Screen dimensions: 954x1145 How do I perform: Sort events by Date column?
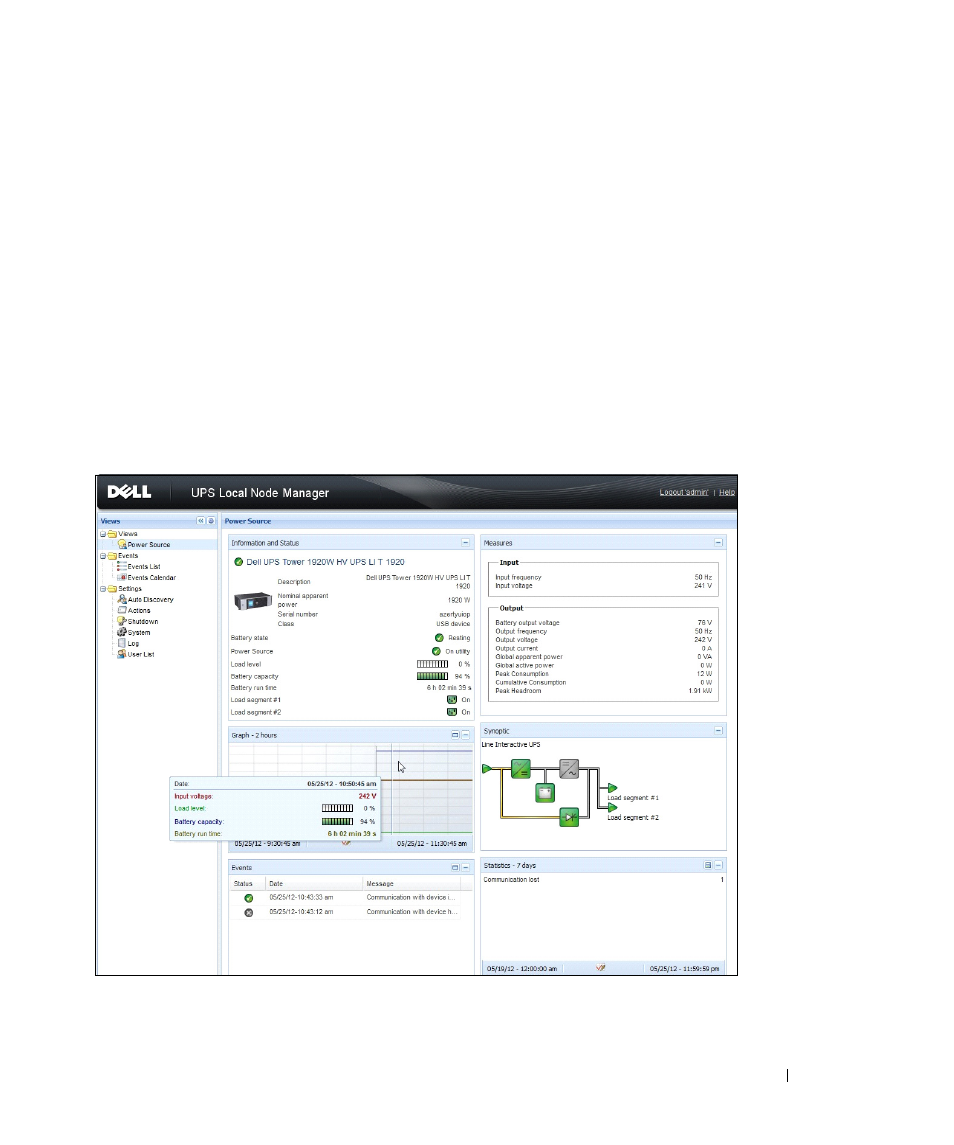point(313,883)
